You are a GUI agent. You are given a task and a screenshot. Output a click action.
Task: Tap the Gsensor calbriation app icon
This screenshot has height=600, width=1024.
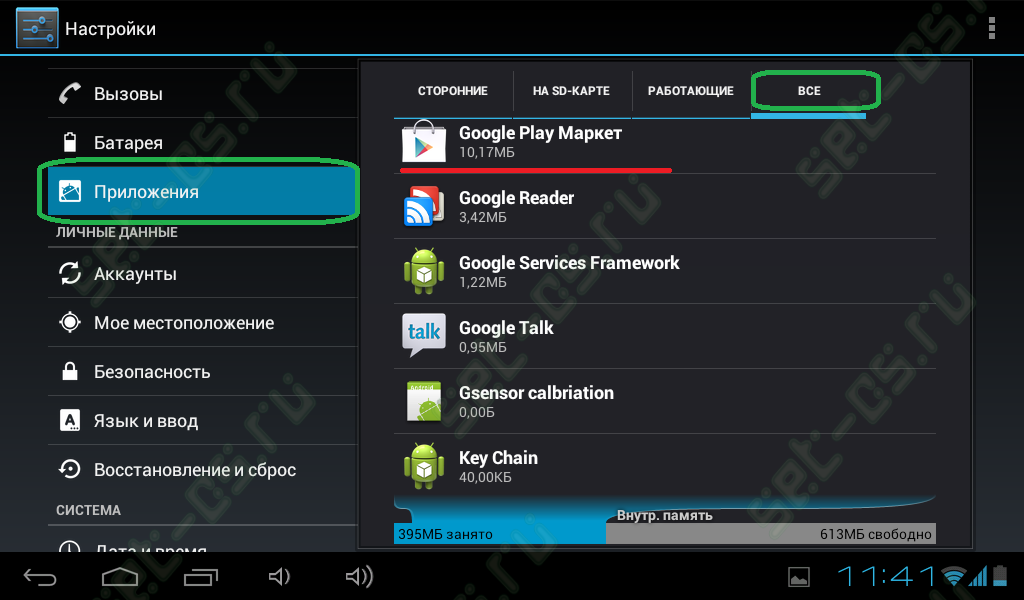click(x=424, y=401)
